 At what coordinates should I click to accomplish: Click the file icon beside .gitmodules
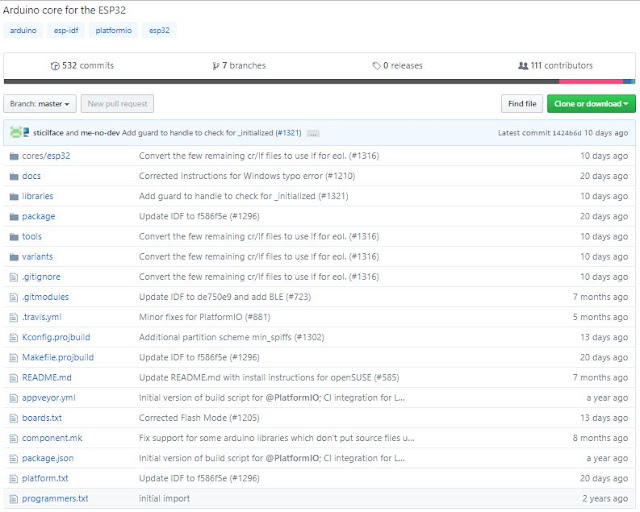14,297
